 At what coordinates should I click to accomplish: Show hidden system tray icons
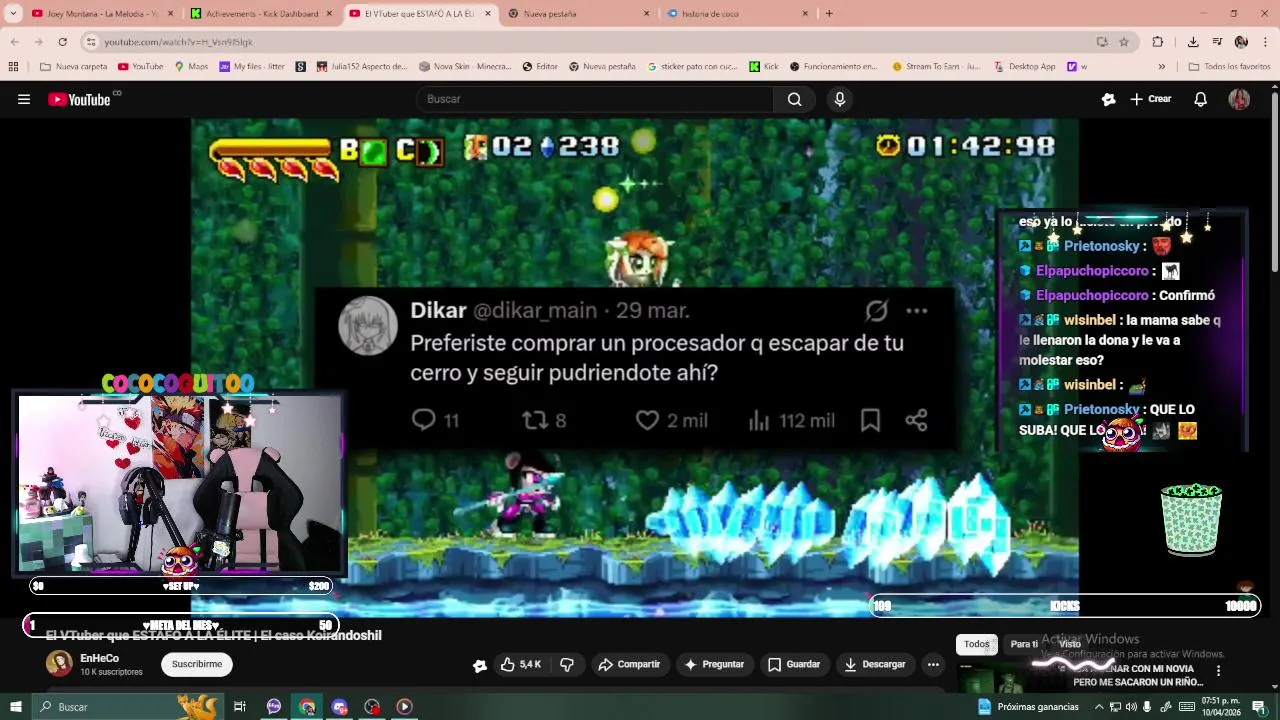(1100, 707)
